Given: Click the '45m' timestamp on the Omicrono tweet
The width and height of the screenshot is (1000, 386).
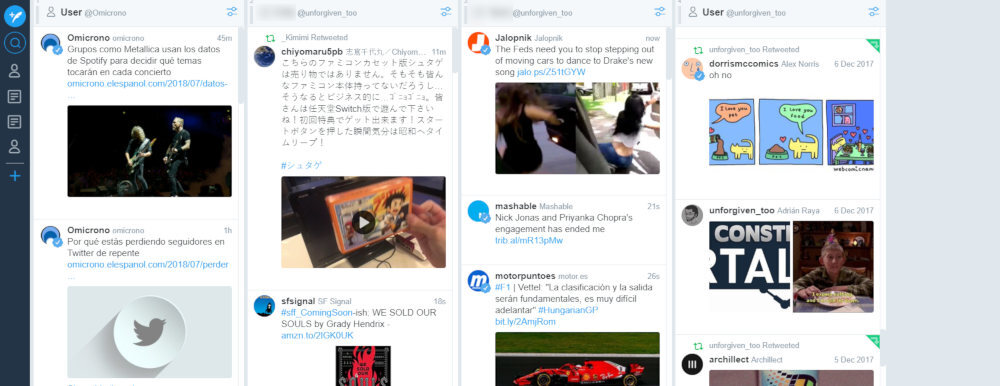Looking at the screenshot, I should [x=224, y=38].
